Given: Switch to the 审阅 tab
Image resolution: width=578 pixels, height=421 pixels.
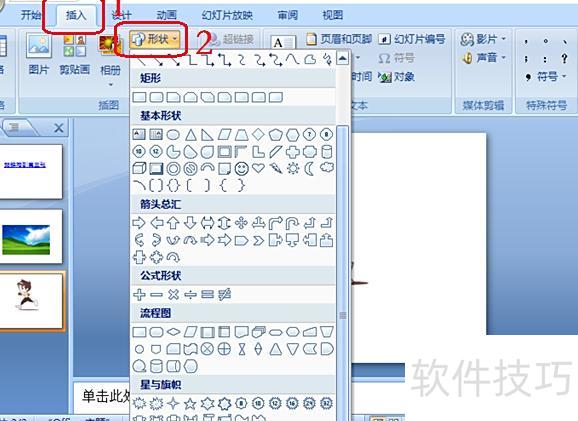Looking at the screenshot, I should point(288,15).
